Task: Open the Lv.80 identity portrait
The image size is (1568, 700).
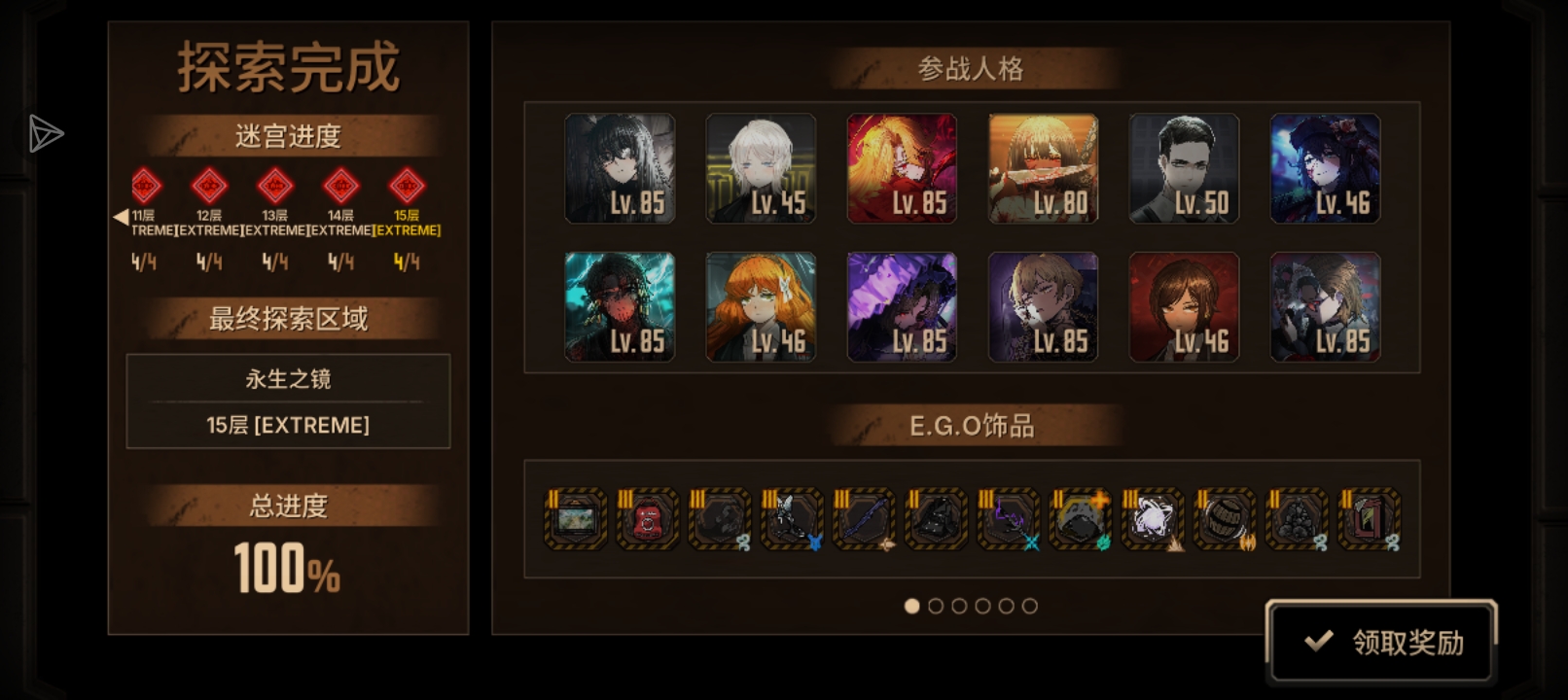Action: pos(1043,168)
